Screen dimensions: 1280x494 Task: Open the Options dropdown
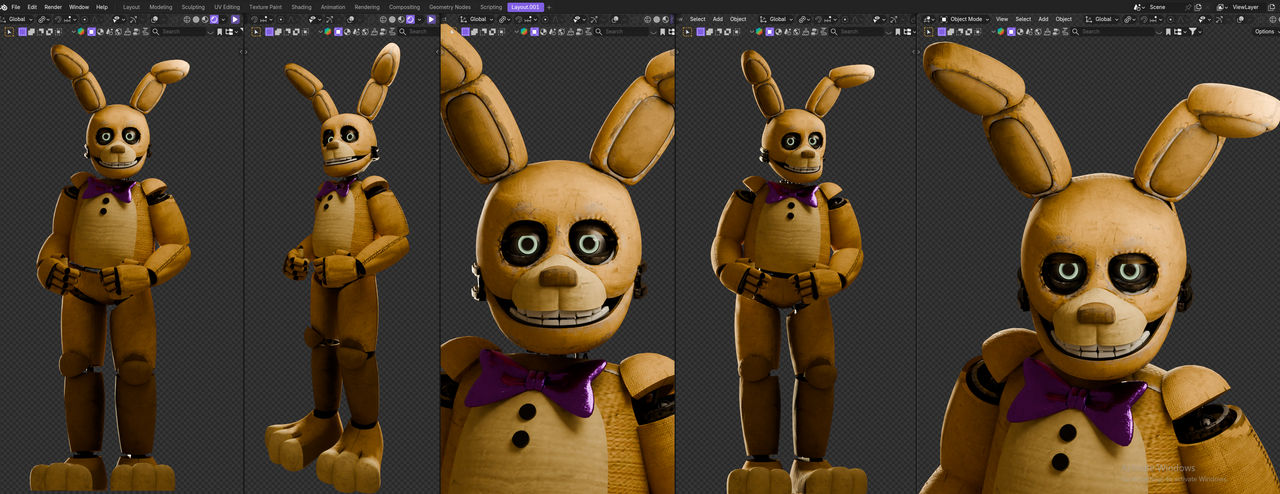click(1267, 31)
